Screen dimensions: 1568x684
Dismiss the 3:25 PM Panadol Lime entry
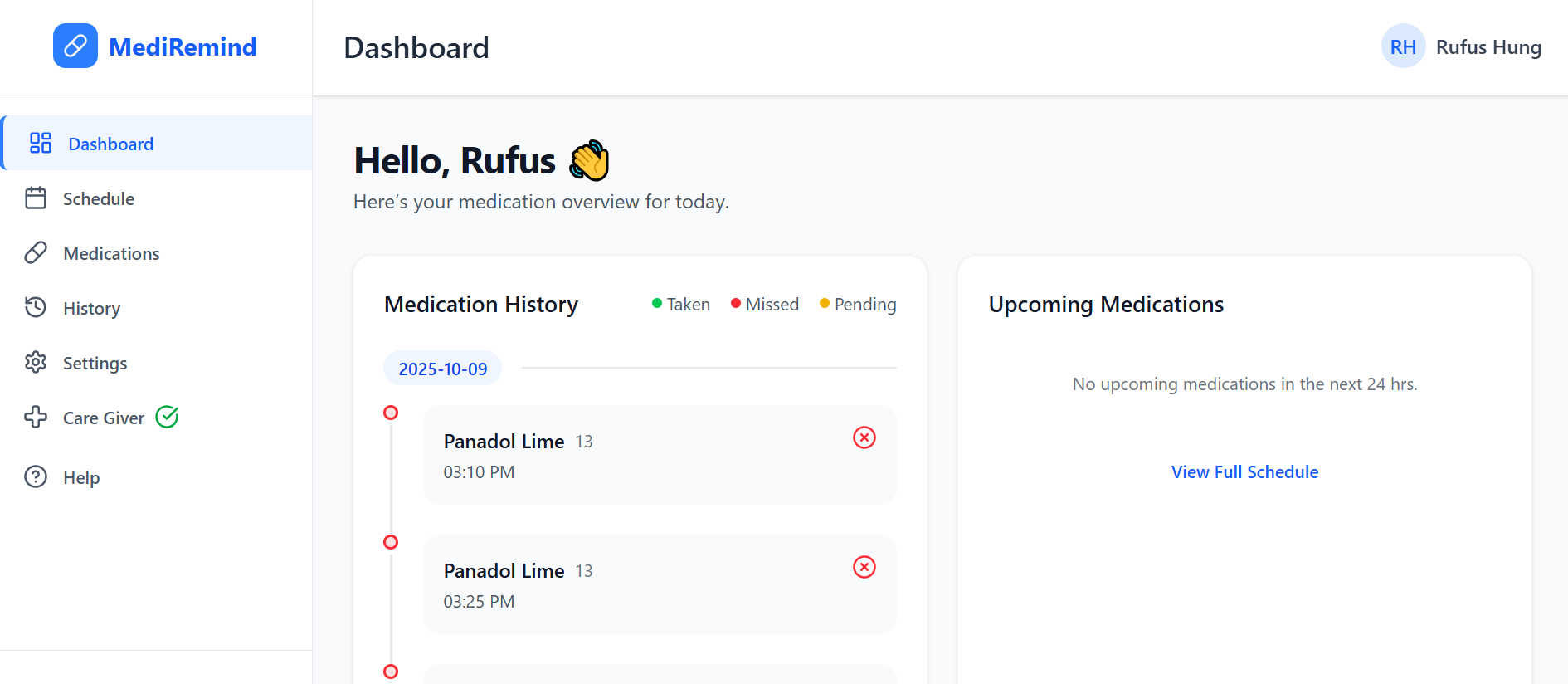click(864, 567)
